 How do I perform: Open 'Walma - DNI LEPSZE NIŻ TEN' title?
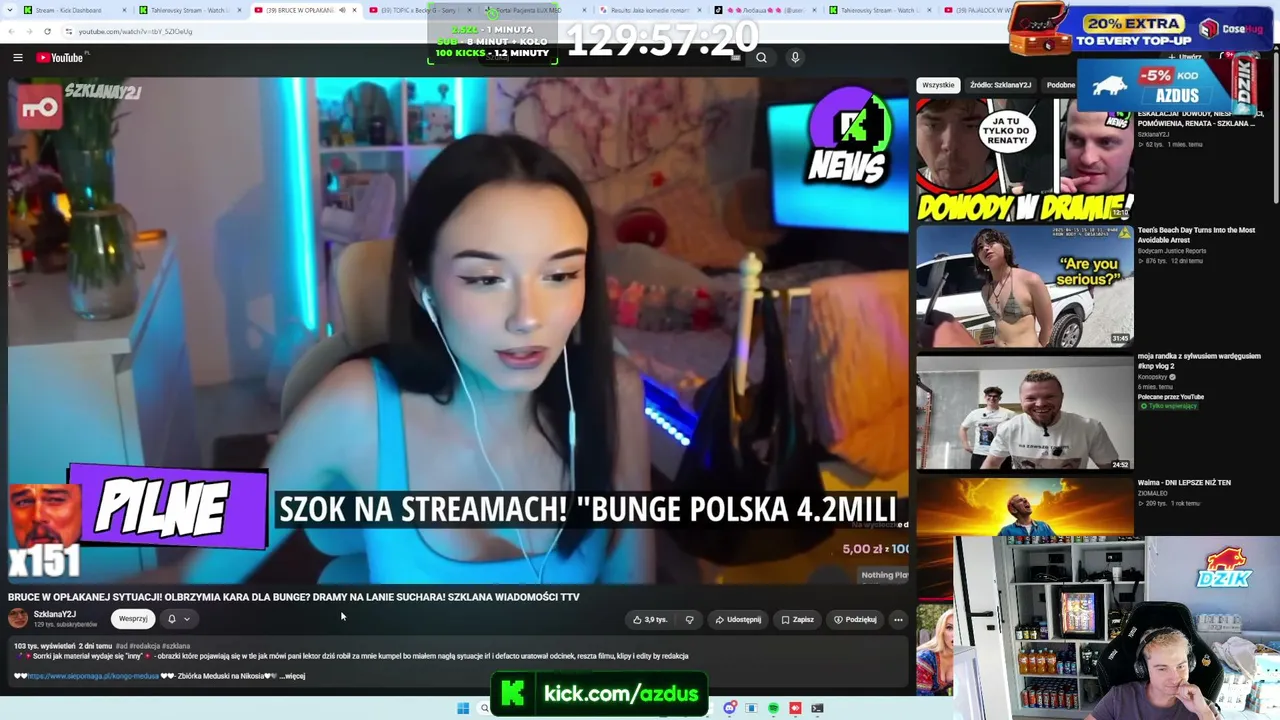point(1184,483)
